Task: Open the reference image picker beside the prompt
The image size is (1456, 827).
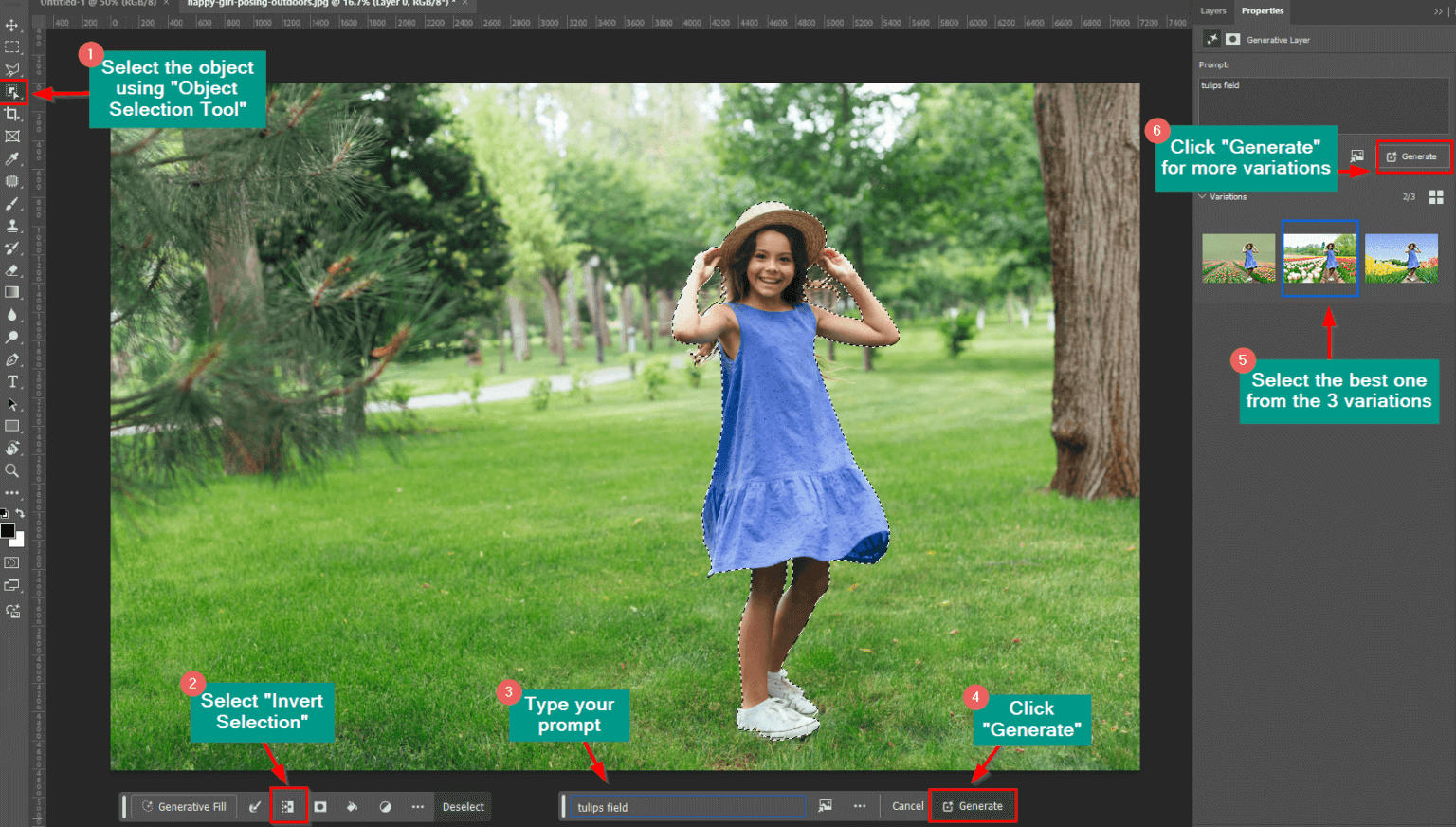Action: click(x=825, y=806)
